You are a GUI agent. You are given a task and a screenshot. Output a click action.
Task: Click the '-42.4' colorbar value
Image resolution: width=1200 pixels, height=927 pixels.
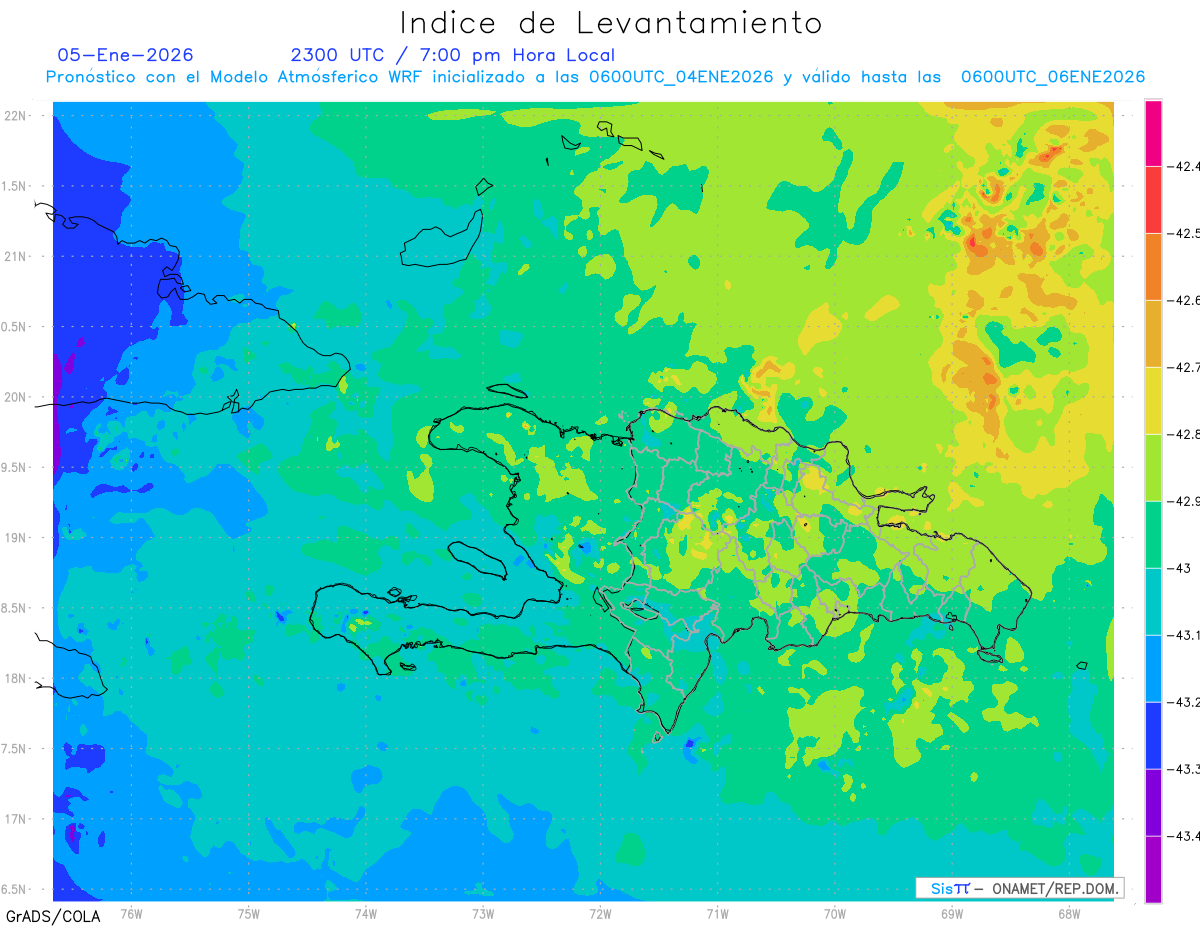1181,166
